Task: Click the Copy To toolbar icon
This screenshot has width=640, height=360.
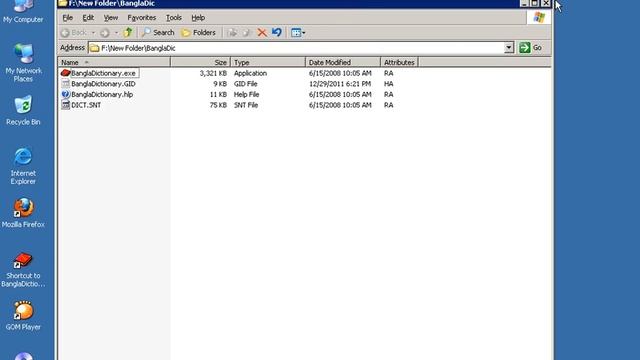Action: (x=247, y=33)
